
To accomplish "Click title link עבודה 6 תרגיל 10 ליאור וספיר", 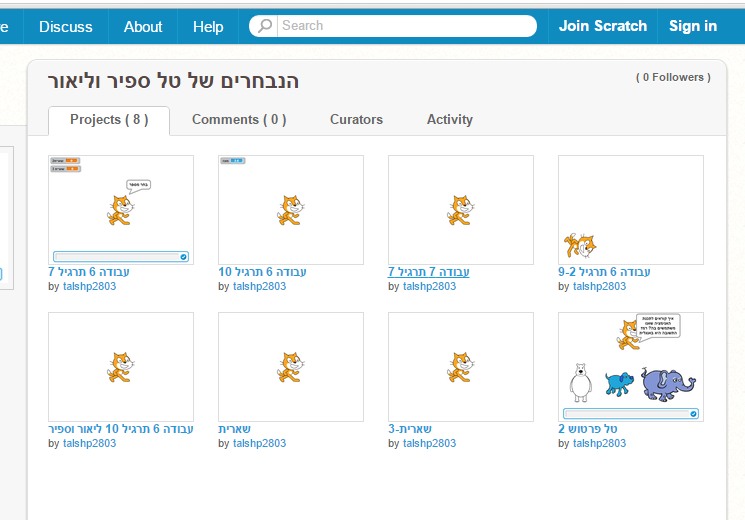I will [x=121, y=429].
